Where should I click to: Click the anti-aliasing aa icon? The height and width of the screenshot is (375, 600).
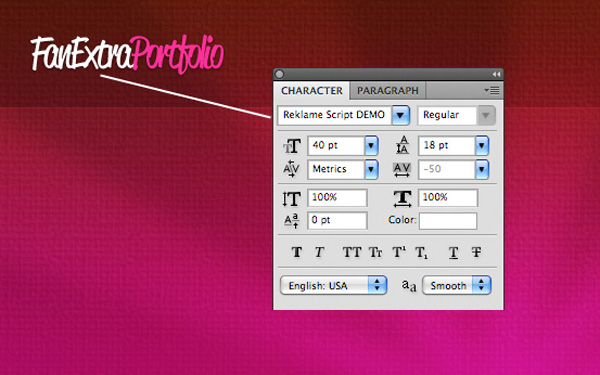click(x=409, y=286)
